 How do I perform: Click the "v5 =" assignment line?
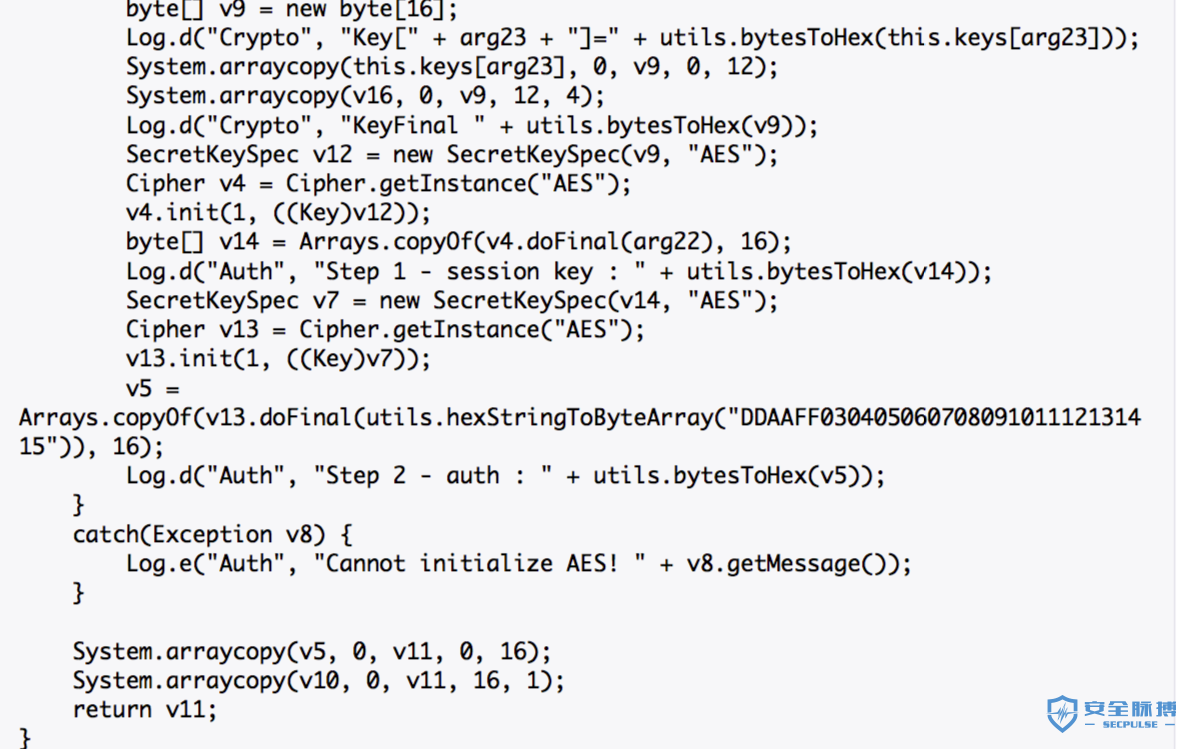click(153, 388)
